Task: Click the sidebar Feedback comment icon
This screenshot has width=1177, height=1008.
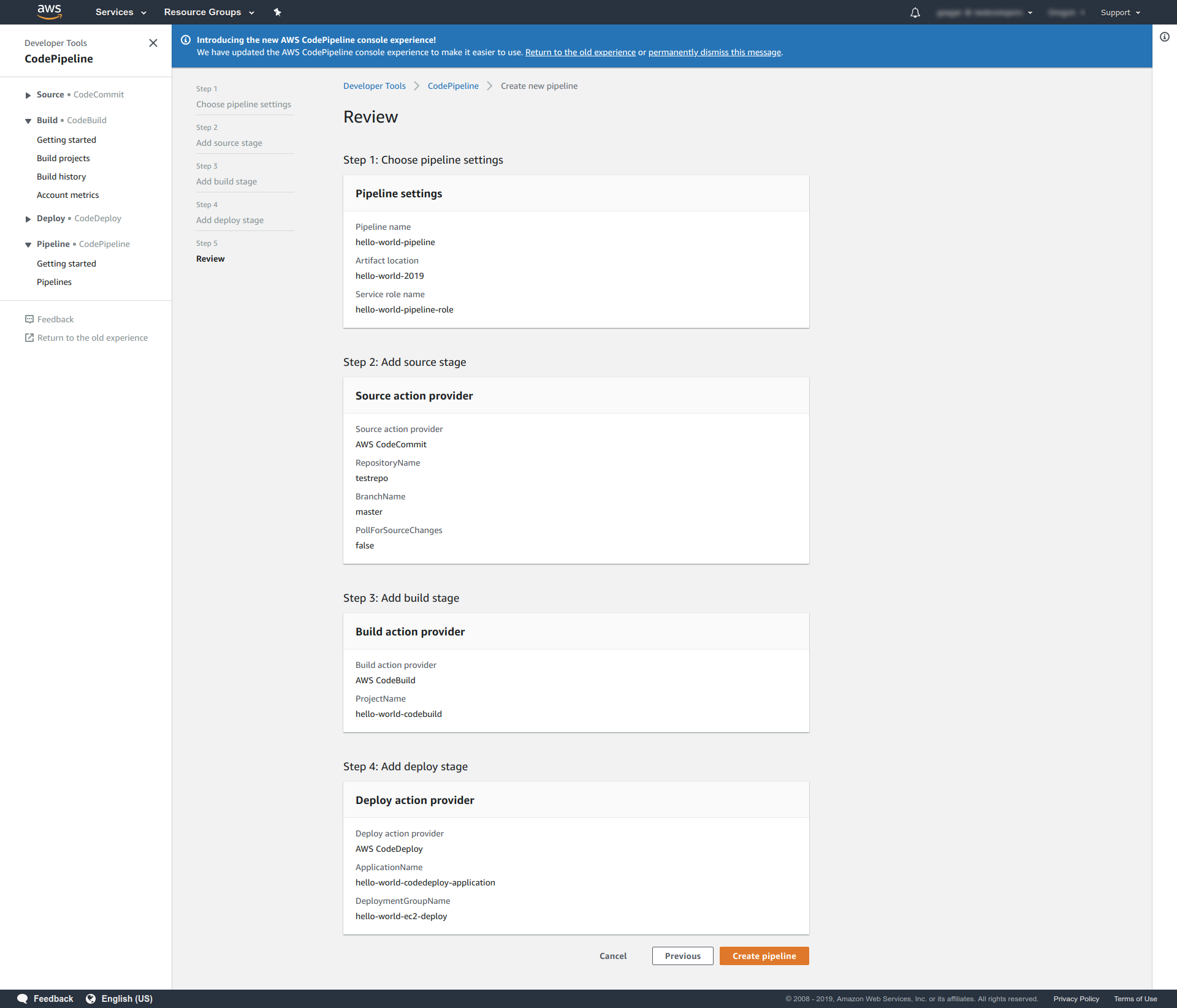Action: pyautogui.click(x=29, y=319)
